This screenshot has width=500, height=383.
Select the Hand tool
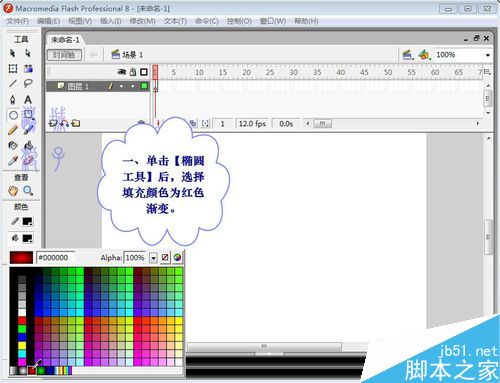click(13, 191)
